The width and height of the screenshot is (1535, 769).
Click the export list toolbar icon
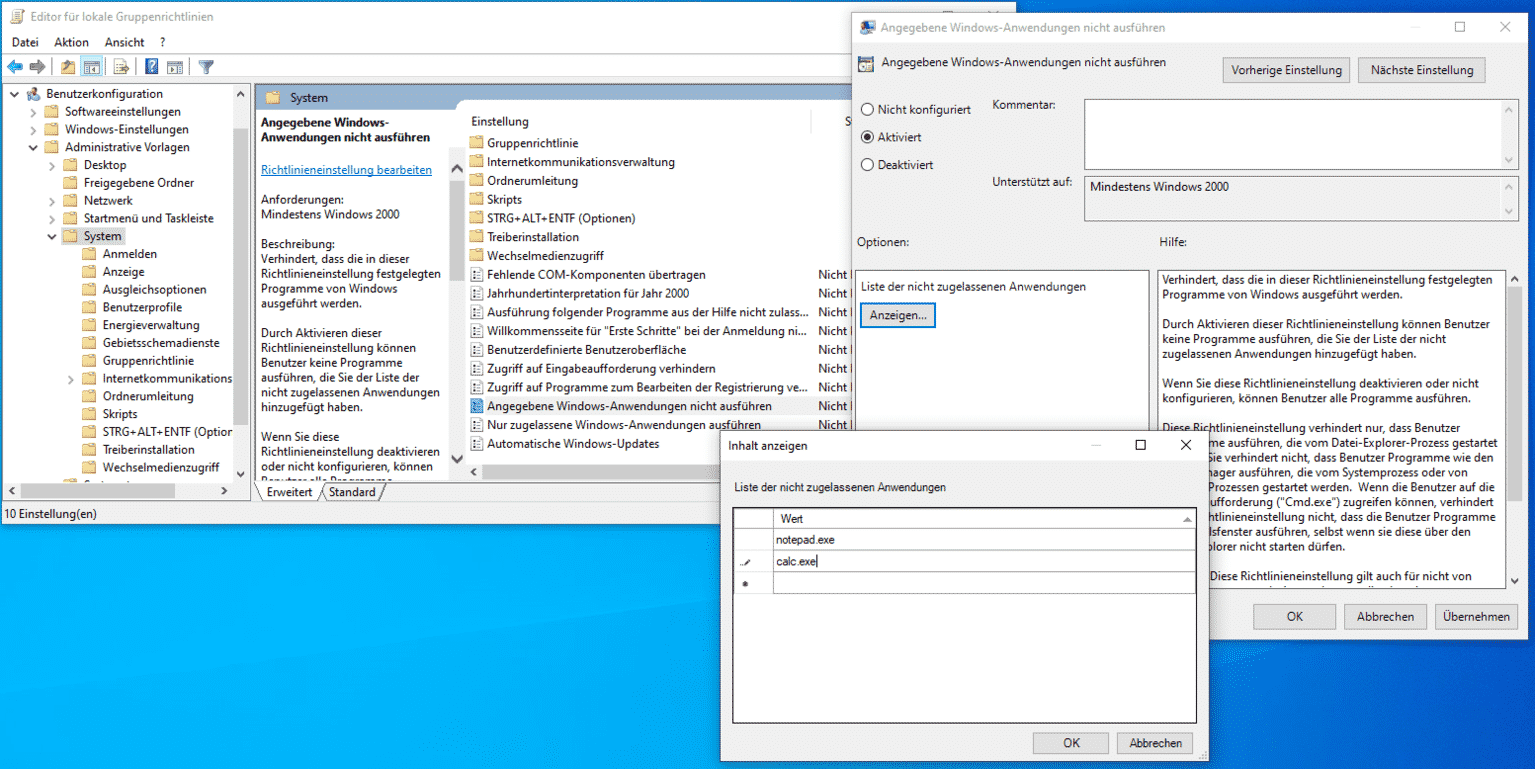pyautogui.click(x=120, y=66)
